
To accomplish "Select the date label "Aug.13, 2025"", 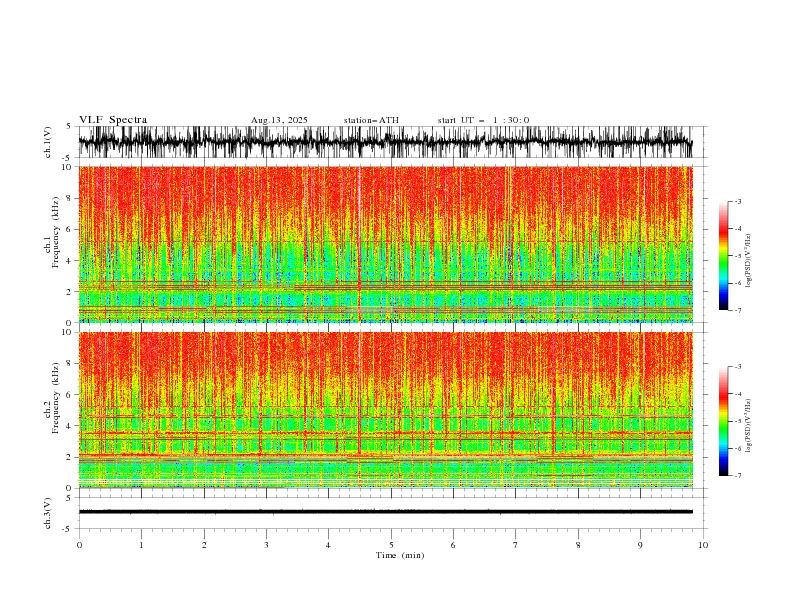I will pyautogui.click(x=279, y=120).
